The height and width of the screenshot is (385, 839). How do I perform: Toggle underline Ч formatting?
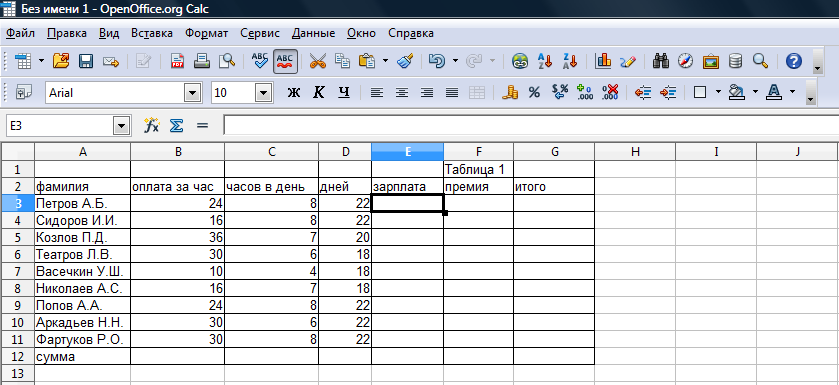click(344, 93)
